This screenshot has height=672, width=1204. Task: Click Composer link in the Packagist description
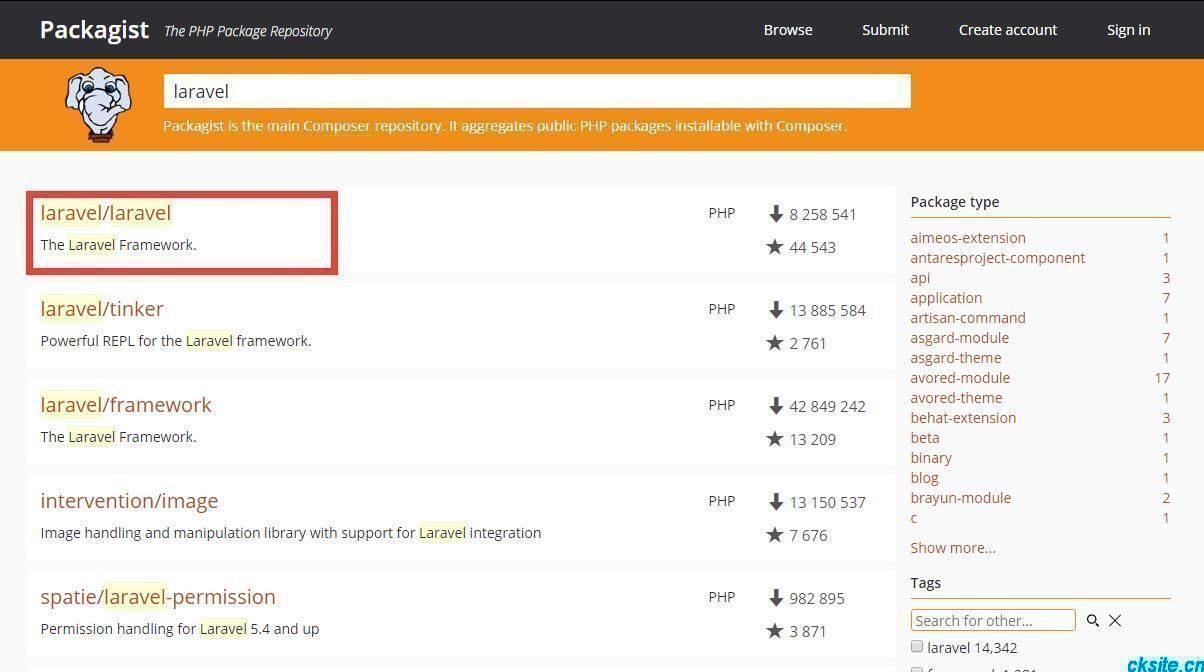[337, 126]
